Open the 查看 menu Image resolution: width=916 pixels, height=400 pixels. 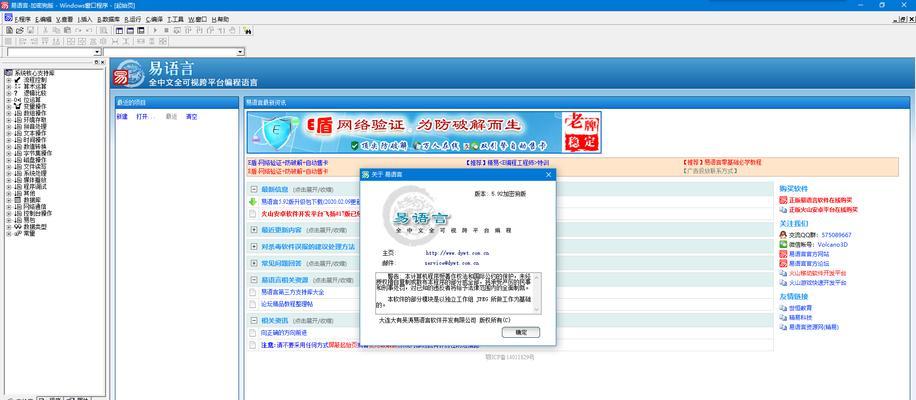click(x=64, y=19)
